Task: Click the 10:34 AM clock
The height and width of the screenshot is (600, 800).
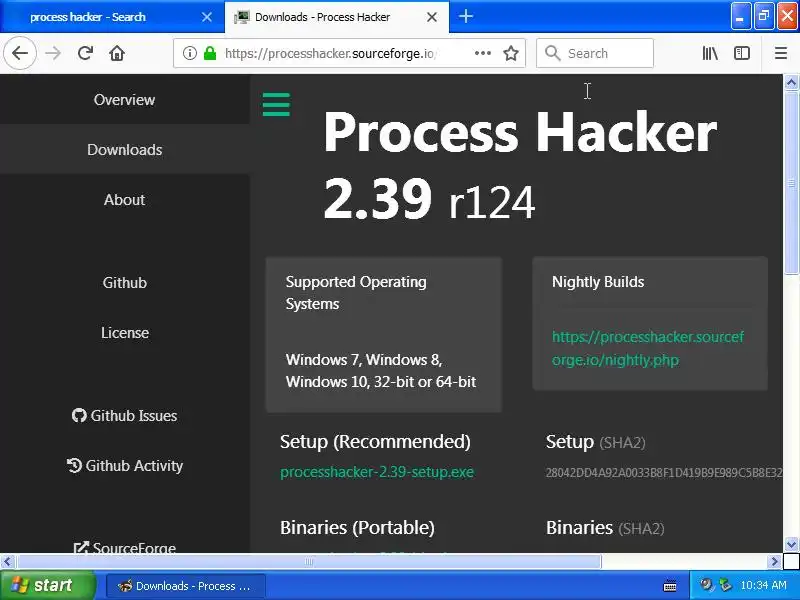Action: pyautogui.click(x=763, y=585)
